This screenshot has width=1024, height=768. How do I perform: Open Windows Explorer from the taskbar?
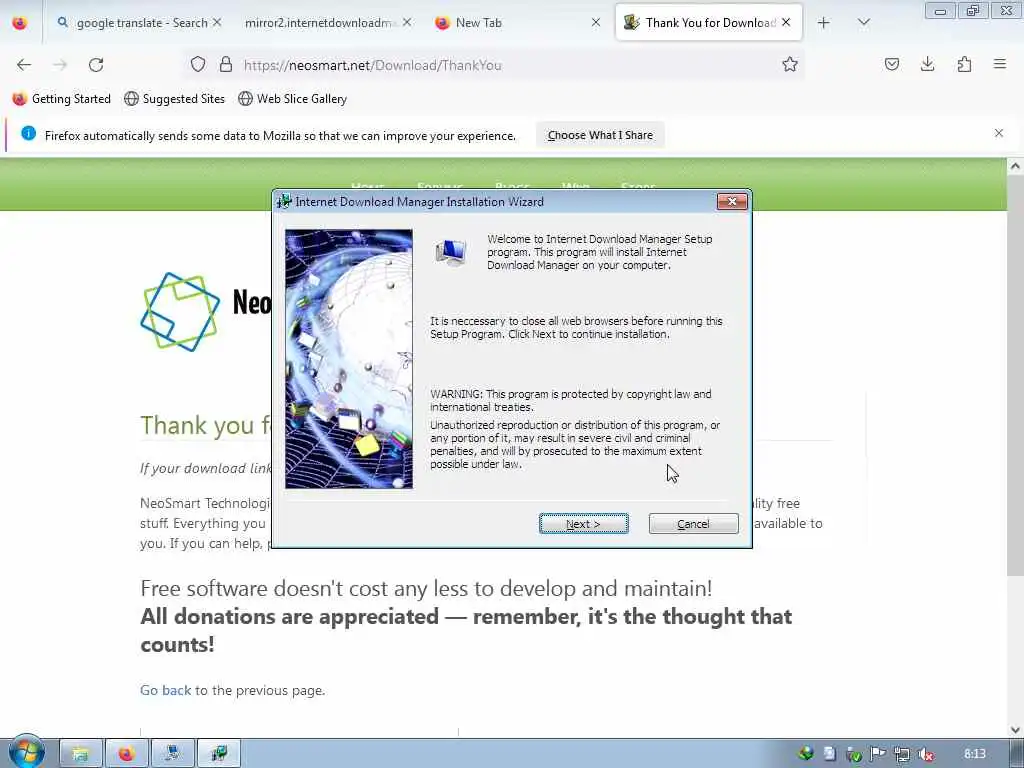80,754
